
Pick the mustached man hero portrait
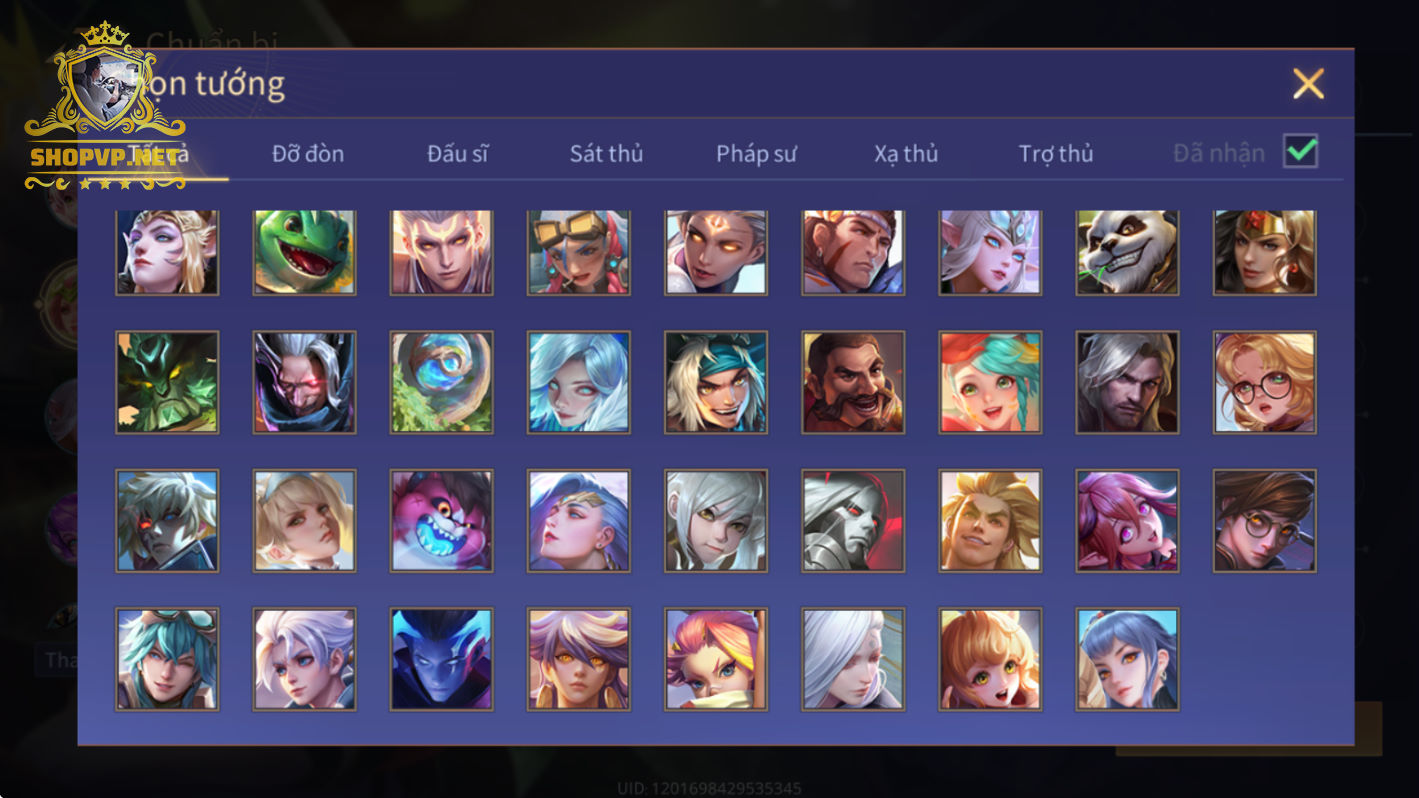pyautogui.click(x=853, y=382)
